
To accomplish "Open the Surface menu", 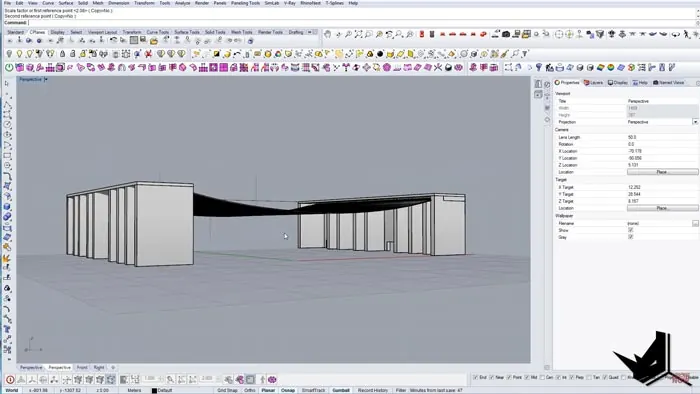I will [x=66, y=3].
